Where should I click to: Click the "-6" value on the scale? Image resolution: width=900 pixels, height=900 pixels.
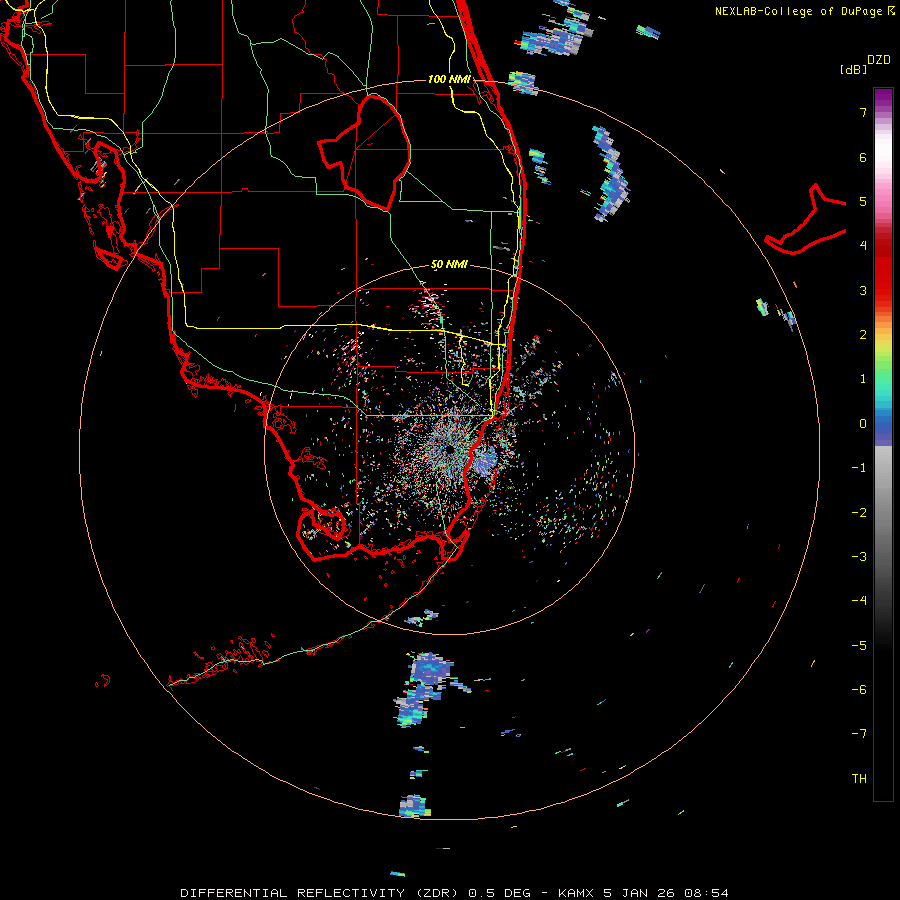(x=859, y=690)
